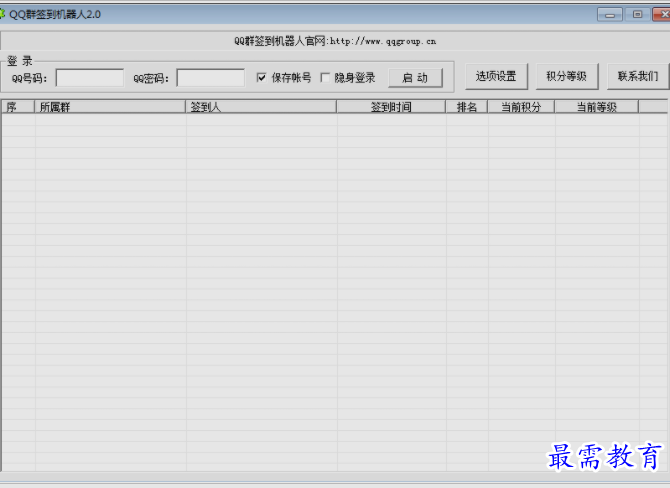
Task: Sort by the 签到人 column header
Action: pyautogui.click(x=261, y=107)
